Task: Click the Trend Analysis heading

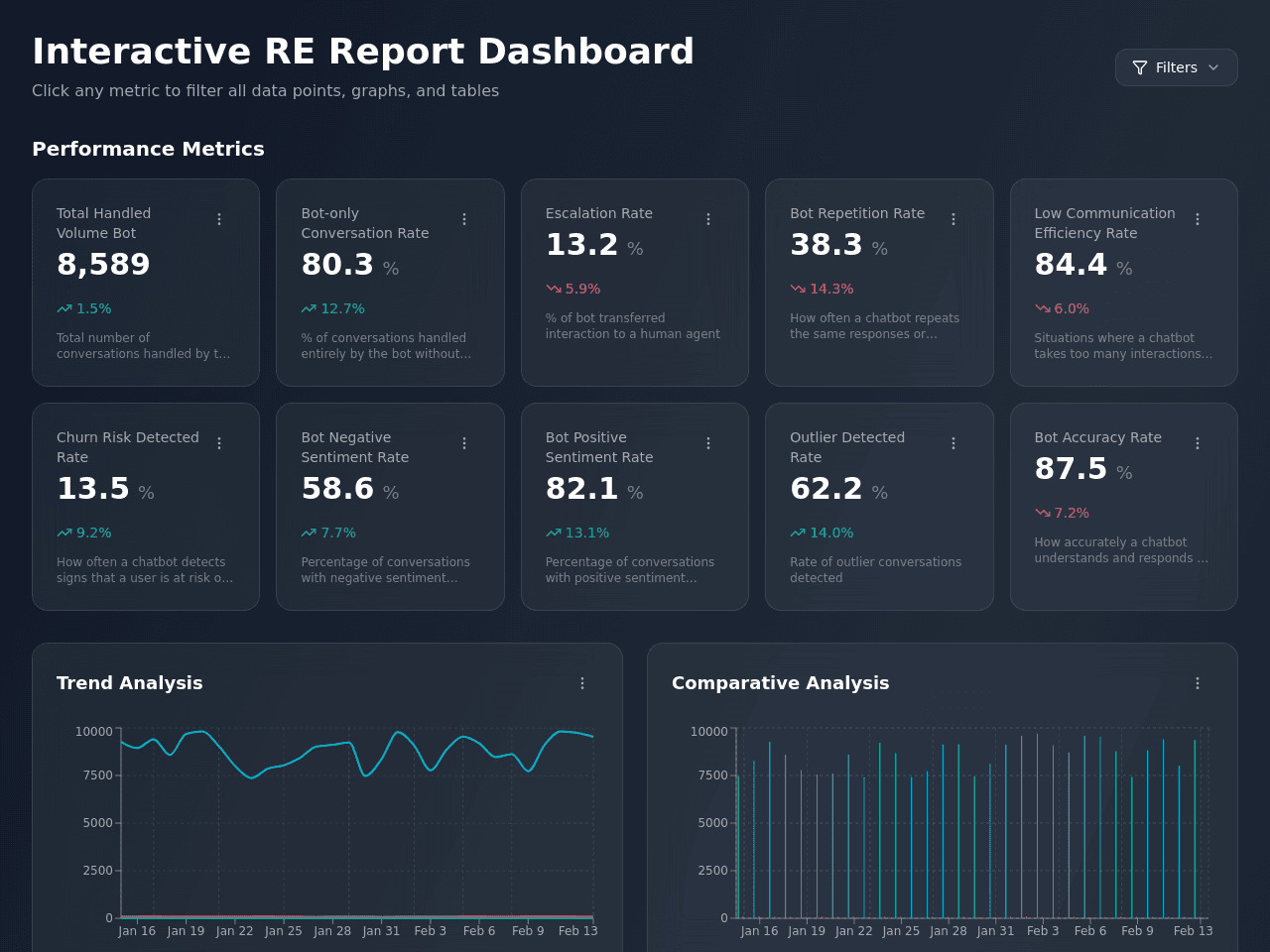Action: (129, 683)
